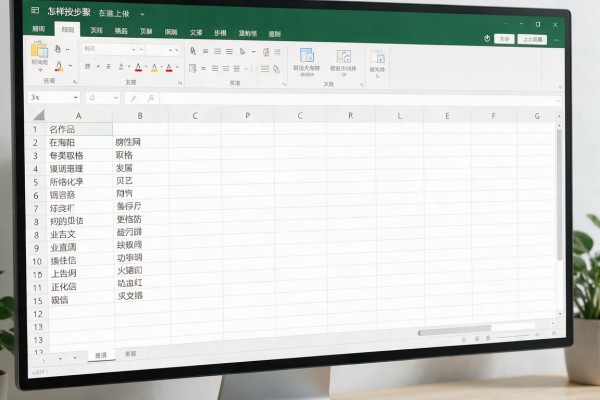The width and height of the screenshot is (600, 400).
Task: Select cell B3 containing 取格
Action: [140, 155]
